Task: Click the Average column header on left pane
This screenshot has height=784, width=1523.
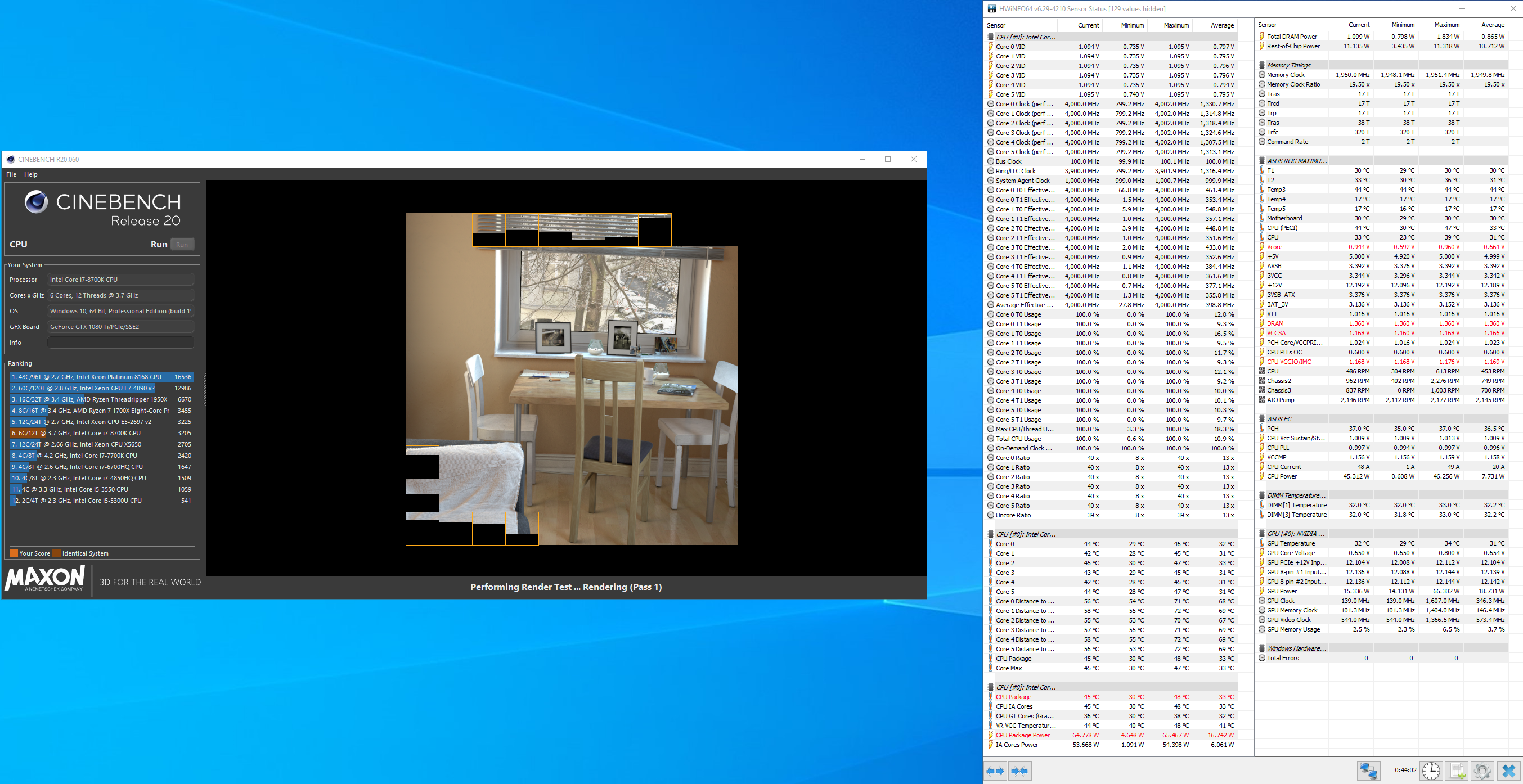Action: (x=1221, y=25)
